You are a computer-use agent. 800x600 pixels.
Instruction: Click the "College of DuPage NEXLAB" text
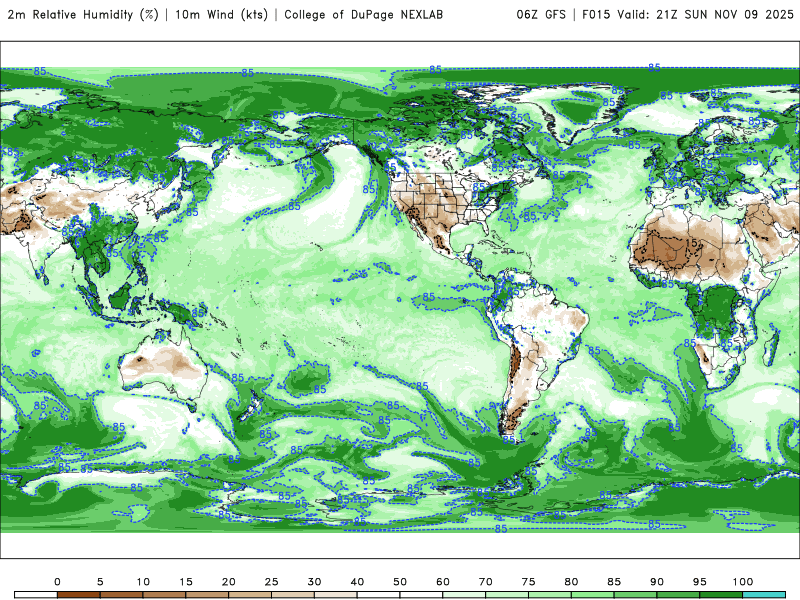pyautogui.click(x=363, y=15)
